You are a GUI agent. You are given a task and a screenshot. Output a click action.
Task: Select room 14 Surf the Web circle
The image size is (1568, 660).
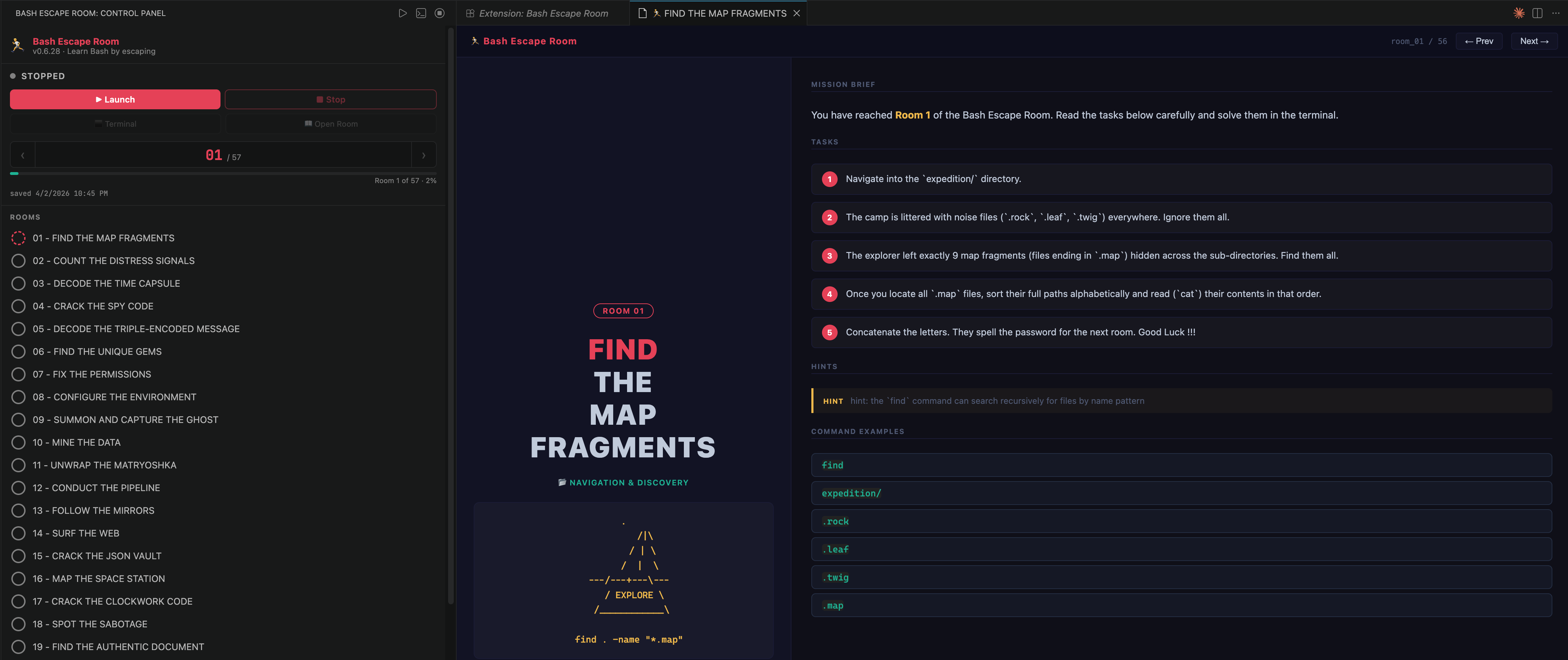18,533
